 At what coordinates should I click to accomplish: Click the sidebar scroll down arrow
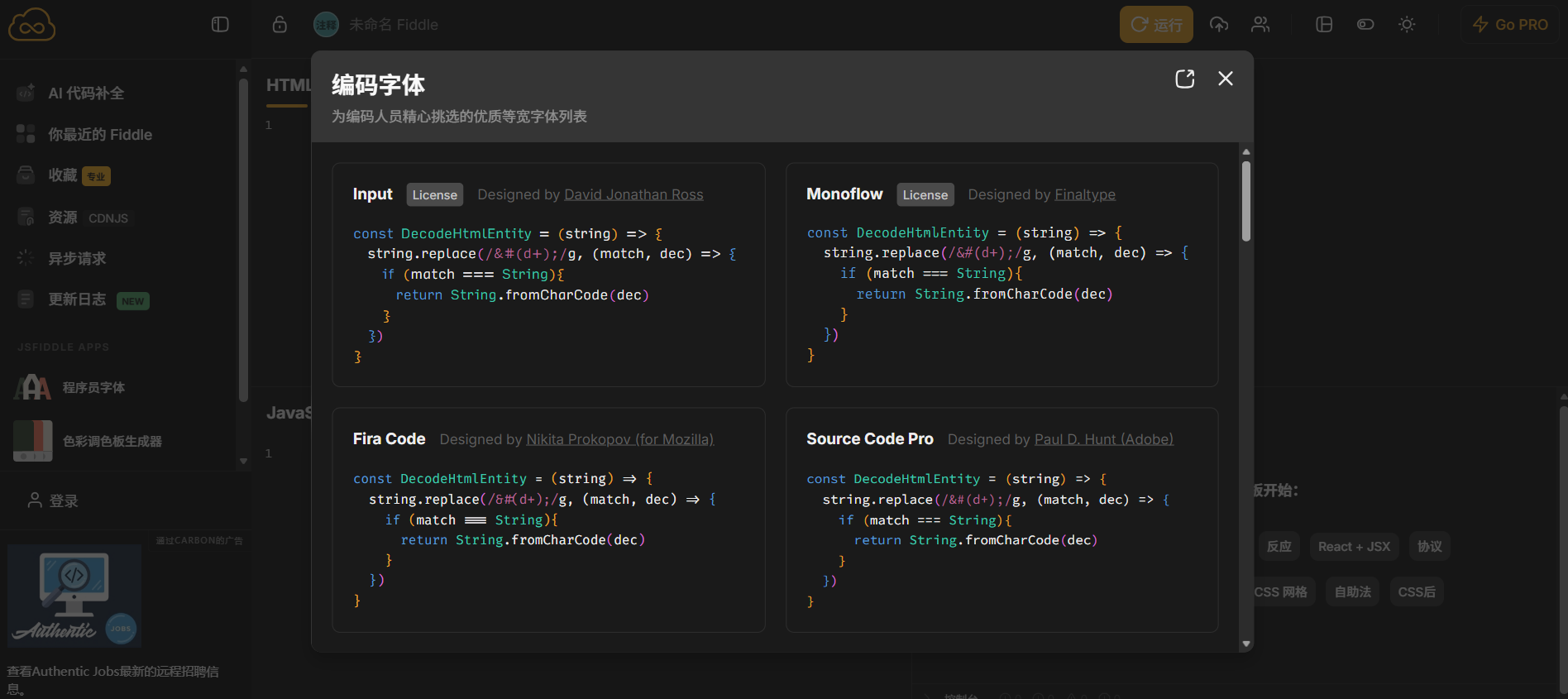(x=243, y=461)
